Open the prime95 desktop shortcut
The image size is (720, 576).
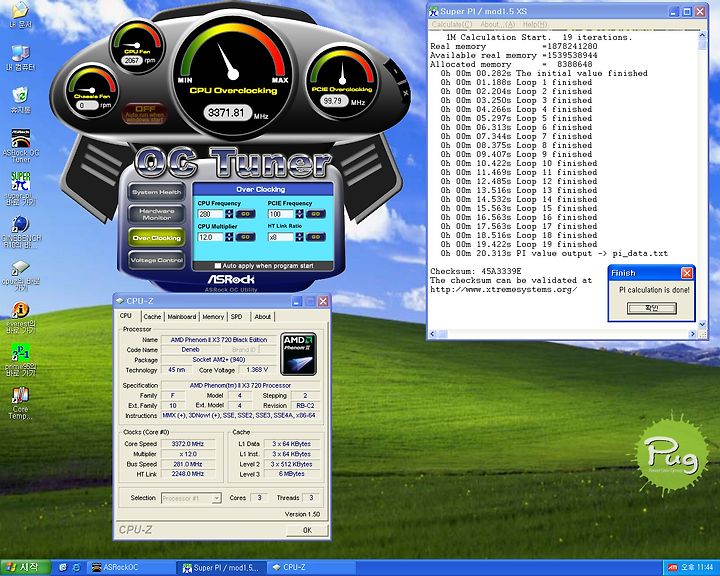click(21, 360)
